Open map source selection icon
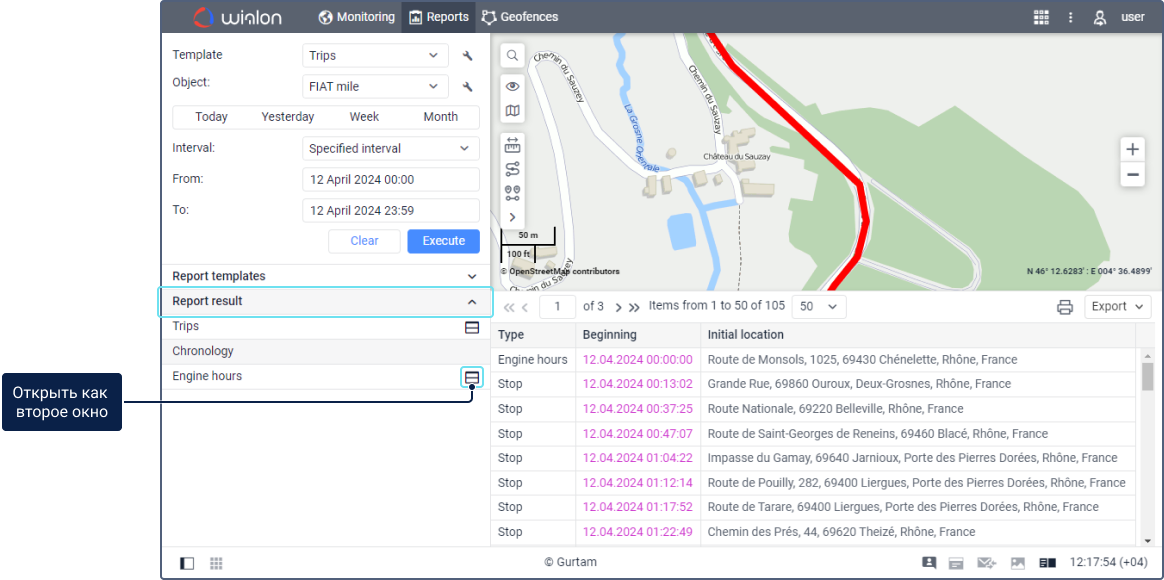1164x580 pixels. (x=512, y=111)
